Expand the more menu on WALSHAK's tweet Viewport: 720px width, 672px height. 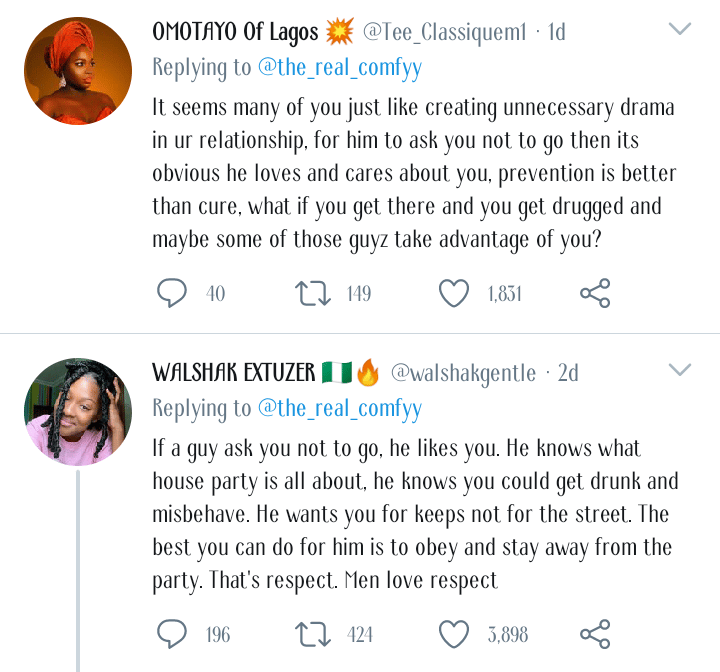coord(680,371)
